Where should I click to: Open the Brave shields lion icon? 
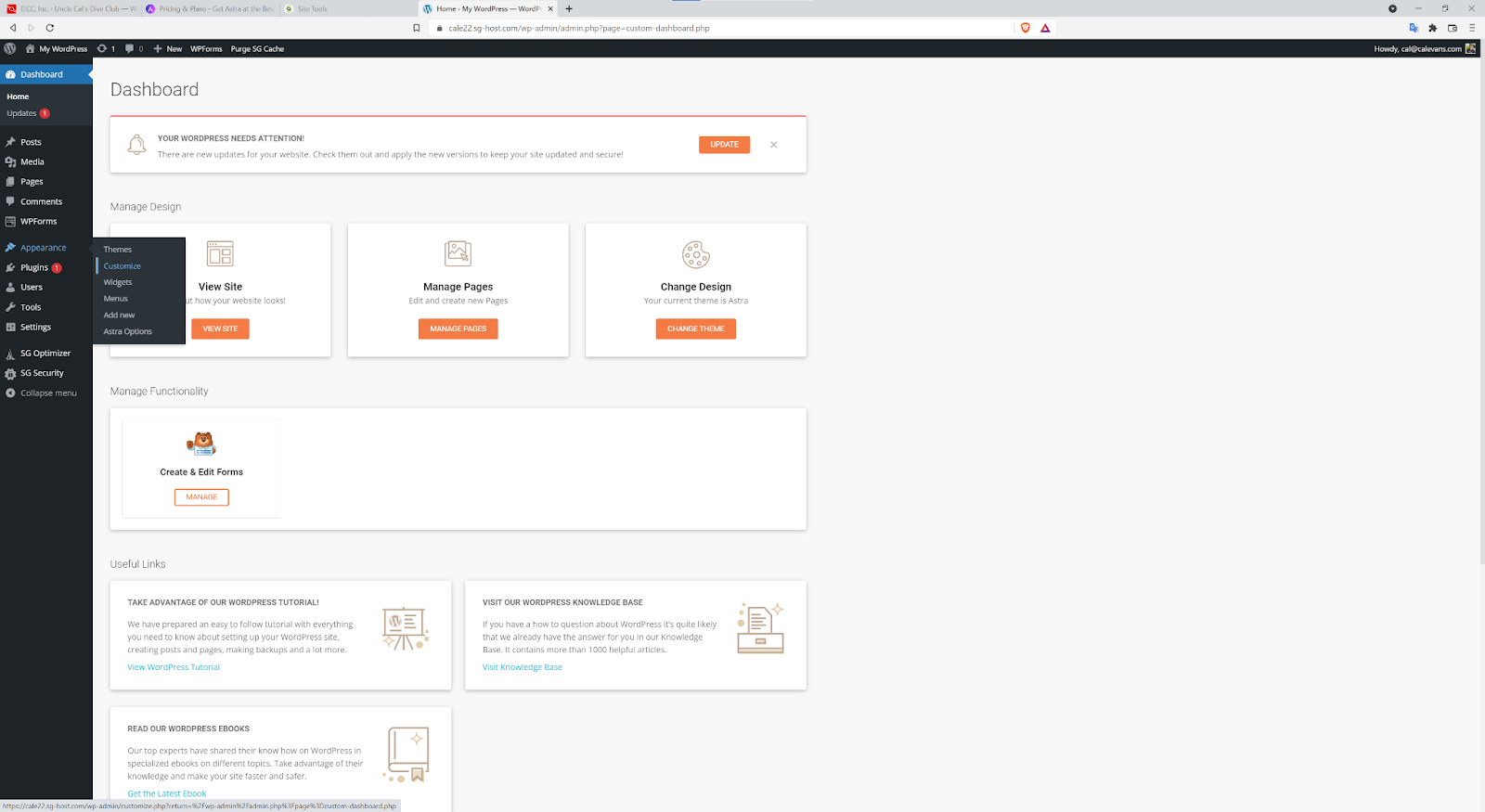click(1026, 28)
